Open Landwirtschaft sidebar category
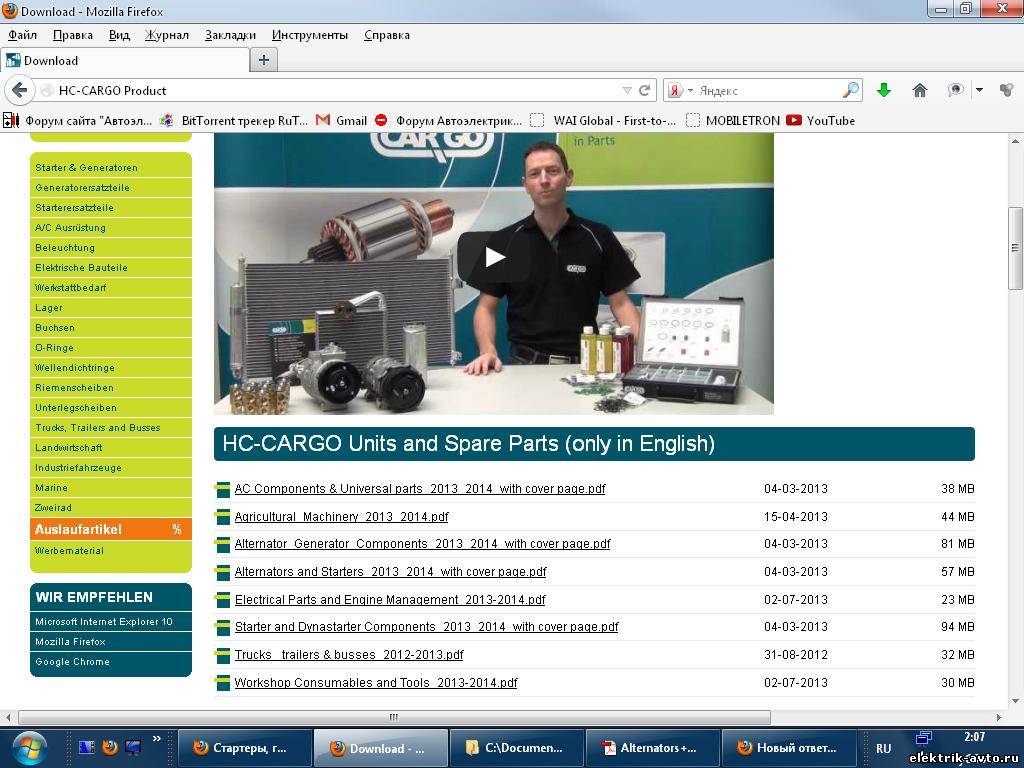 click(x=110, y=447)
